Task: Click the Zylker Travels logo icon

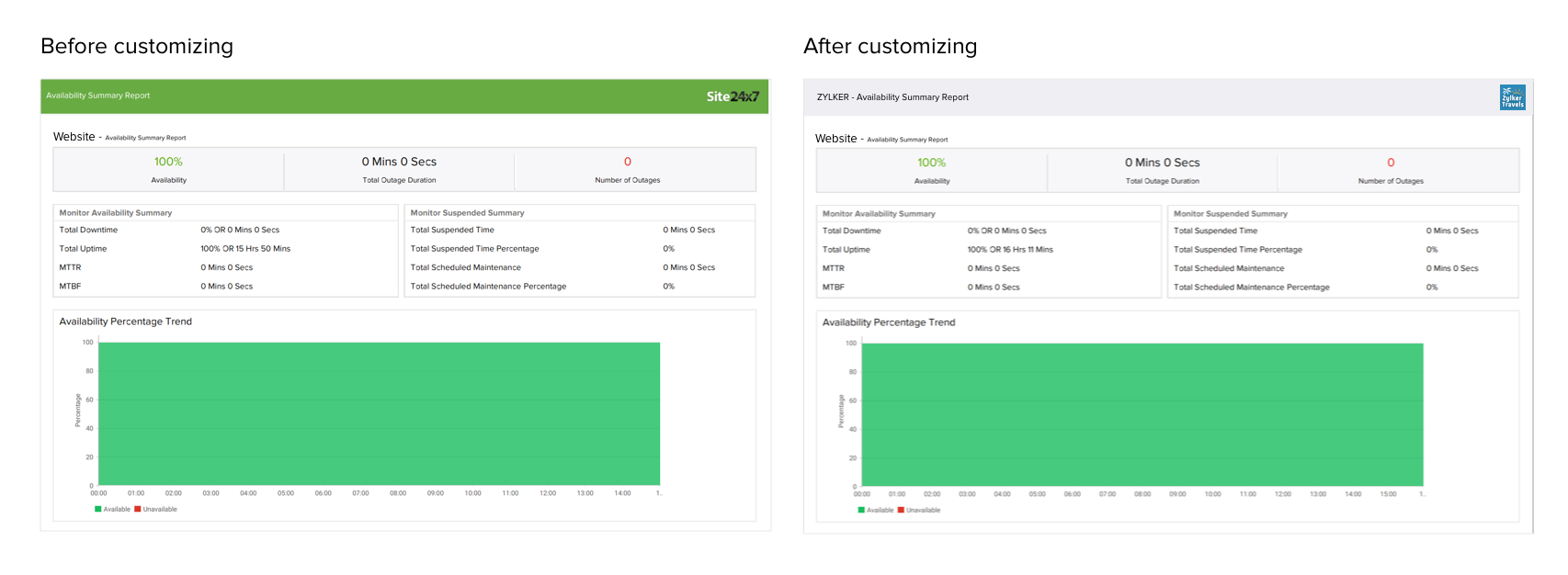Action: (1512, 97)
